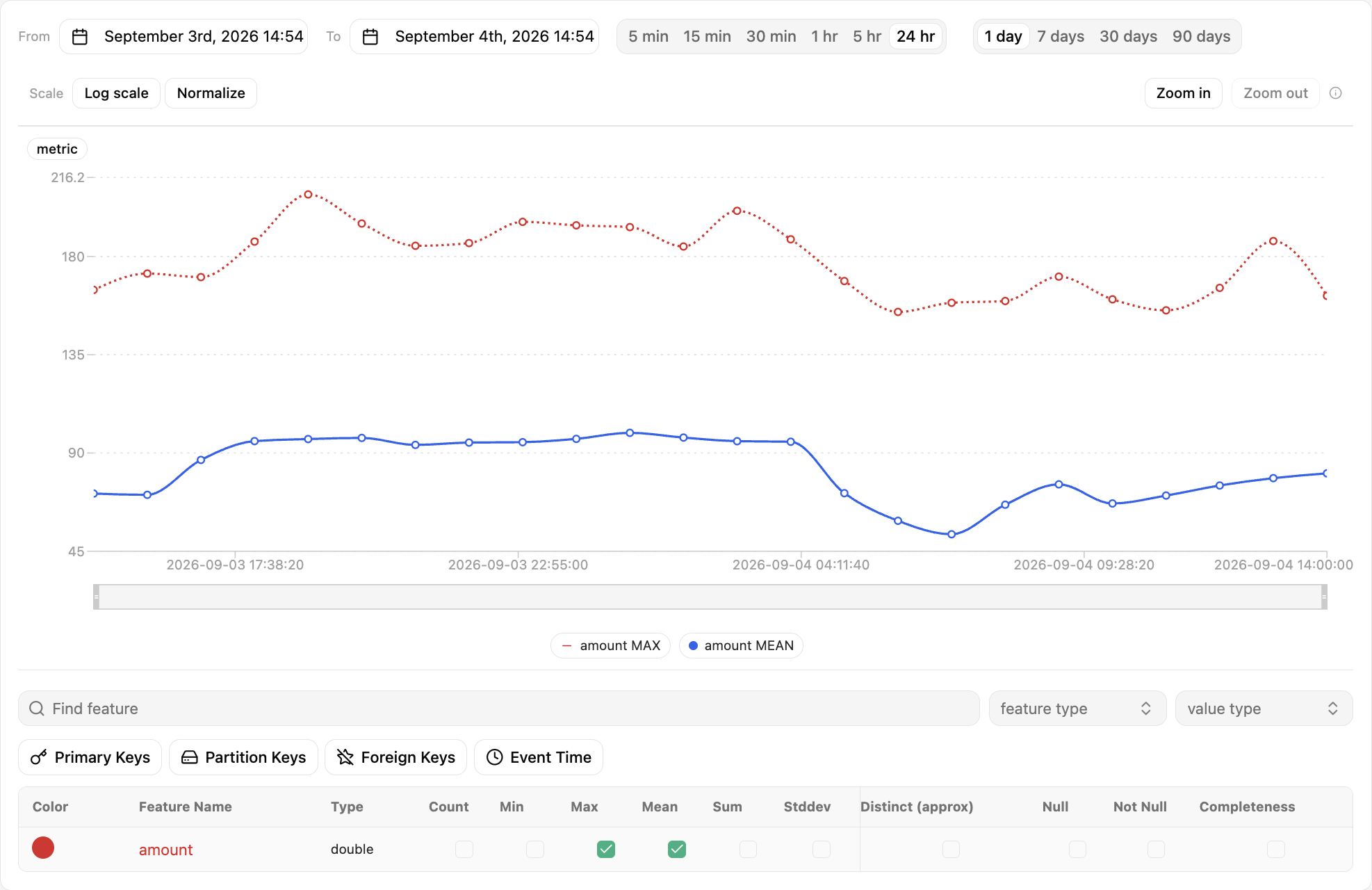The width and height of the screenshot is (1372, 890).
Task: Click the Normalize button
Action: (211, 93)
